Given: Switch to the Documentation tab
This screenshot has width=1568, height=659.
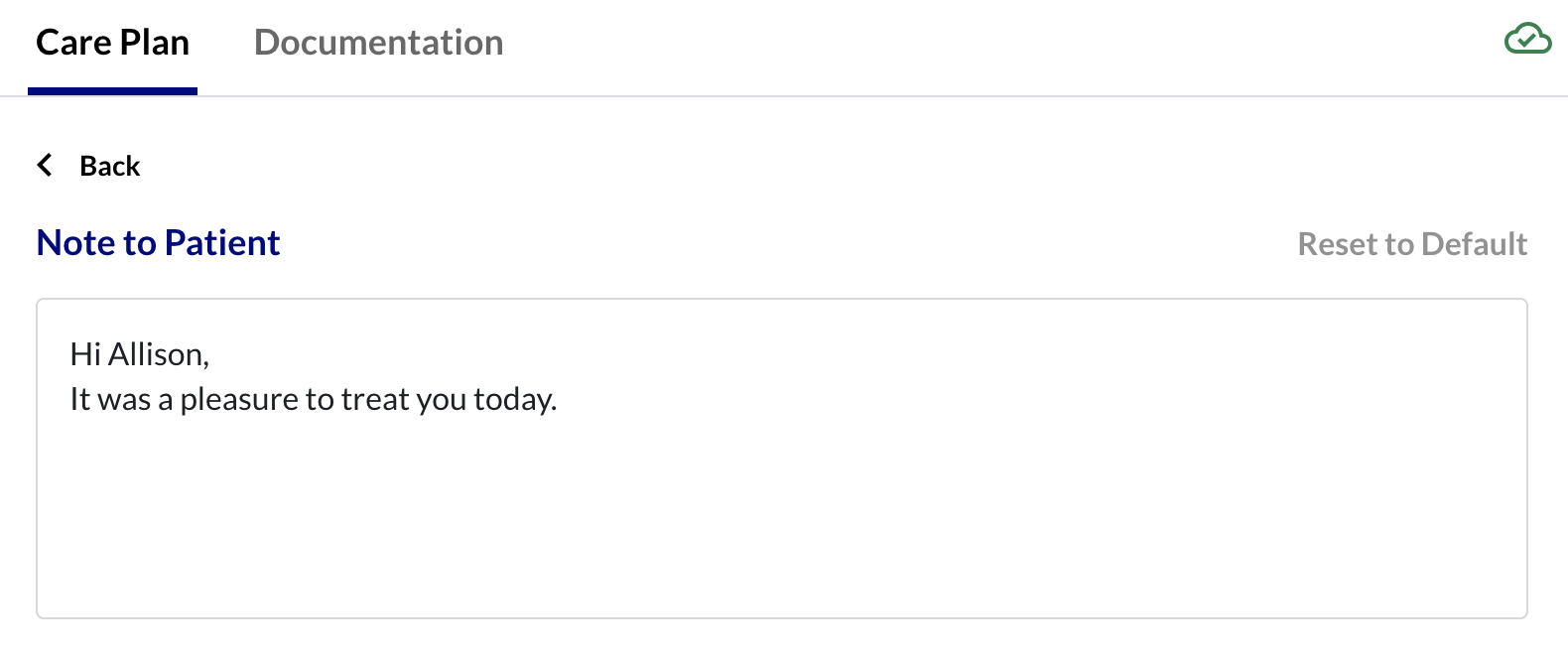Looking at the screenshot, I should 378,43.
